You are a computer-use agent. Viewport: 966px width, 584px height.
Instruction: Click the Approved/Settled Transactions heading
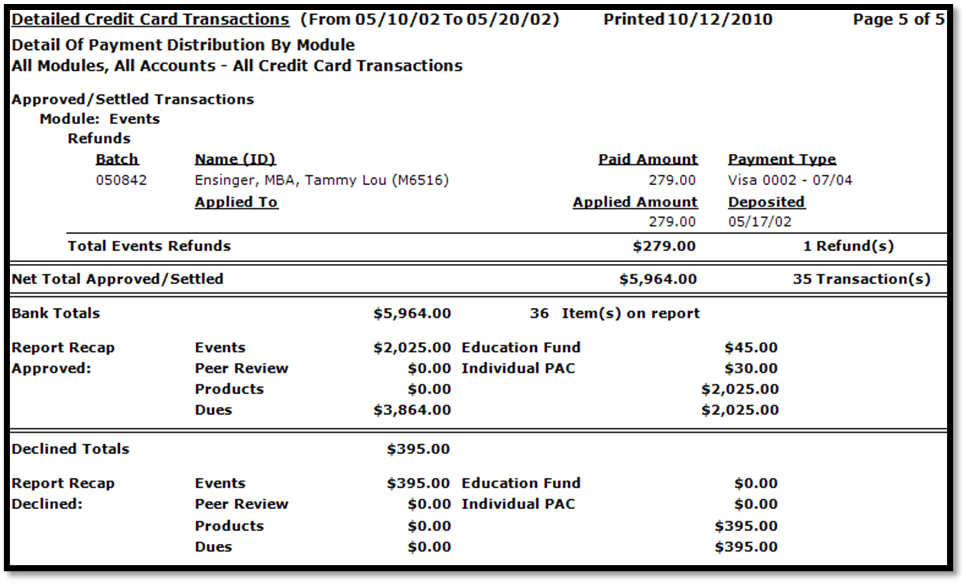132,99
